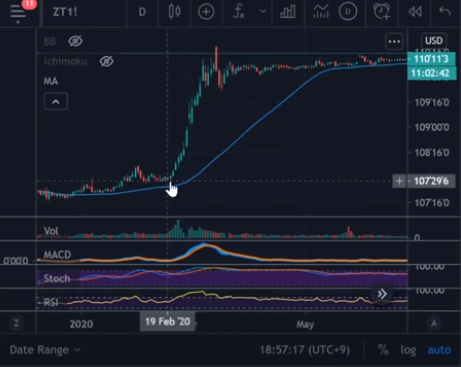Viewport: 461px width, 367px height.
Task: Click the May label on time axis
Action: 305,324
